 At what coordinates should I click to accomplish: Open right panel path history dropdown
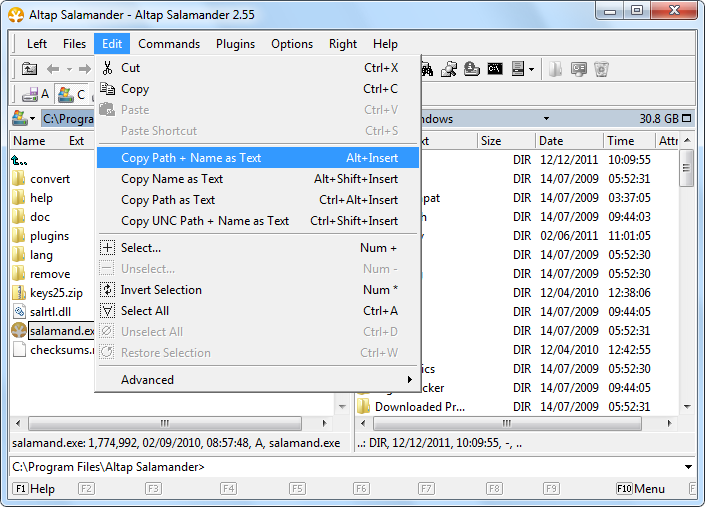tap(546, 119)
